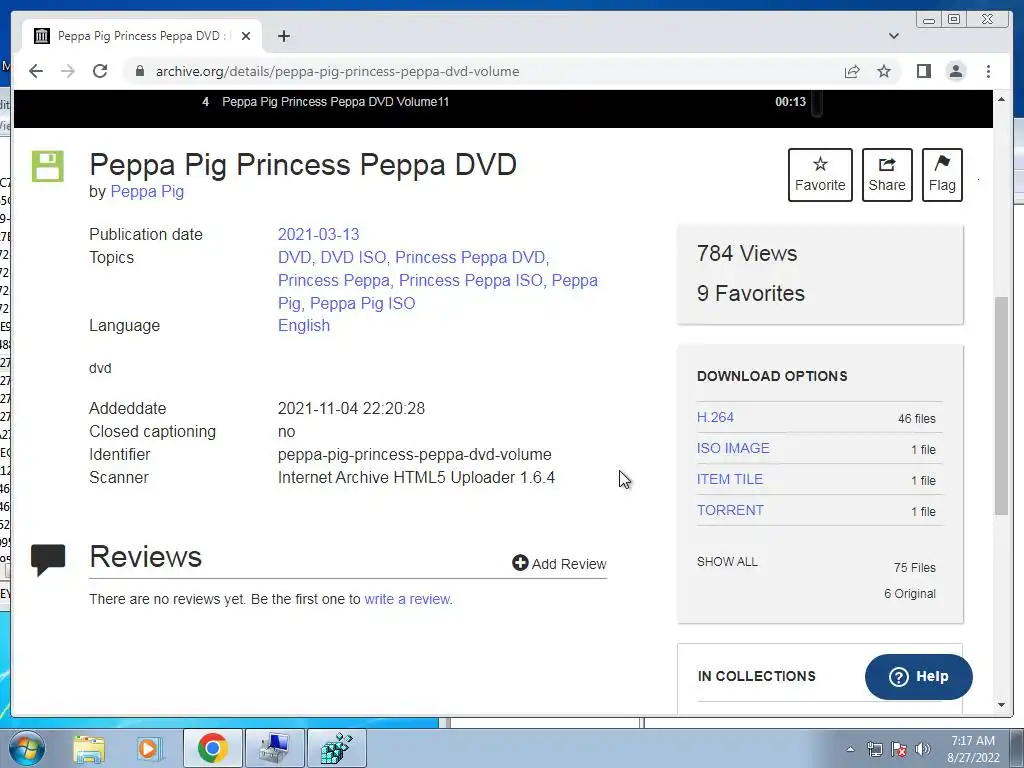1024x768 pixels.
Task: Click the Add Review plus icon
Action: coord(520,563)
